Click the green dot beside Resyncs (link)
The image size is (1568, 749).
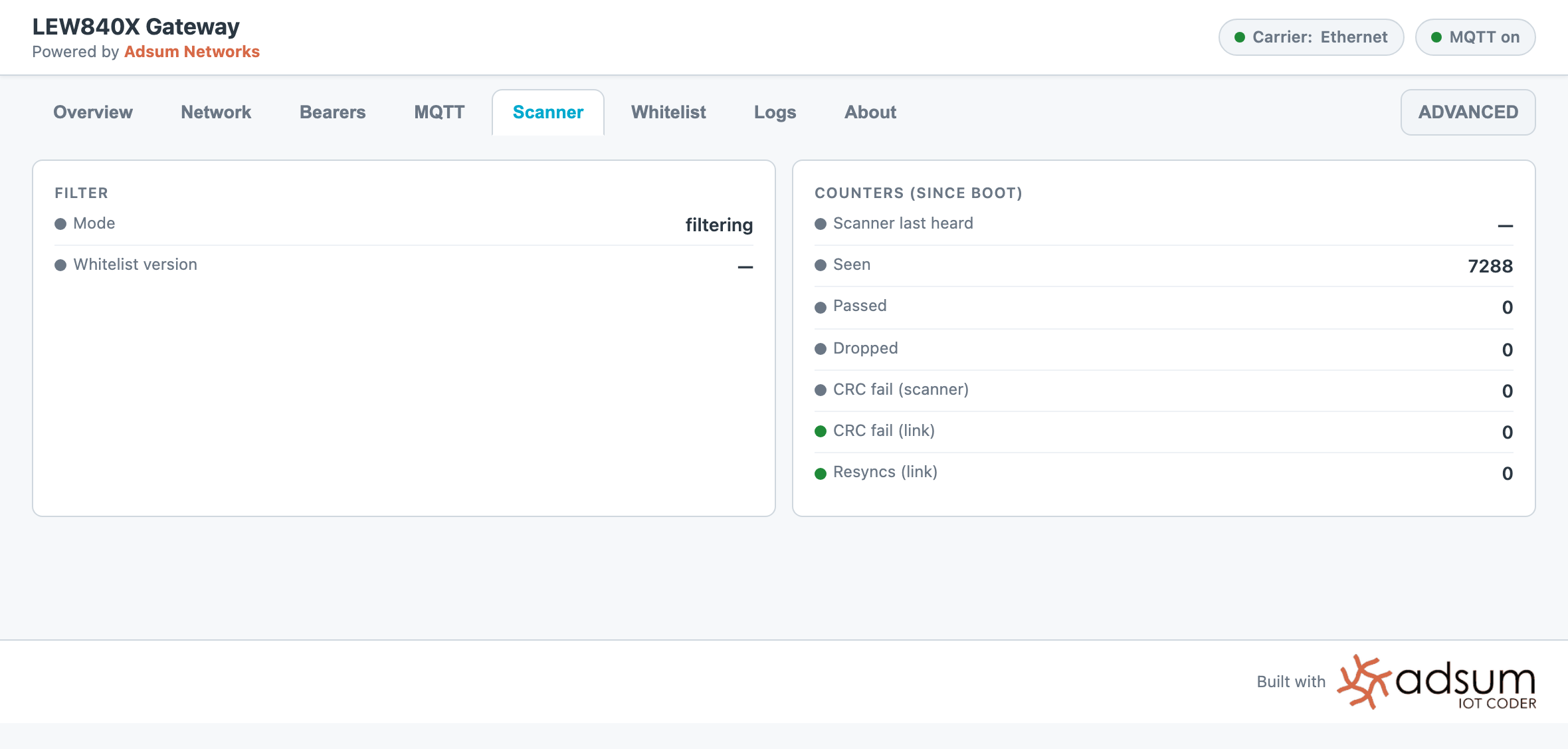(x=821, y=473)
